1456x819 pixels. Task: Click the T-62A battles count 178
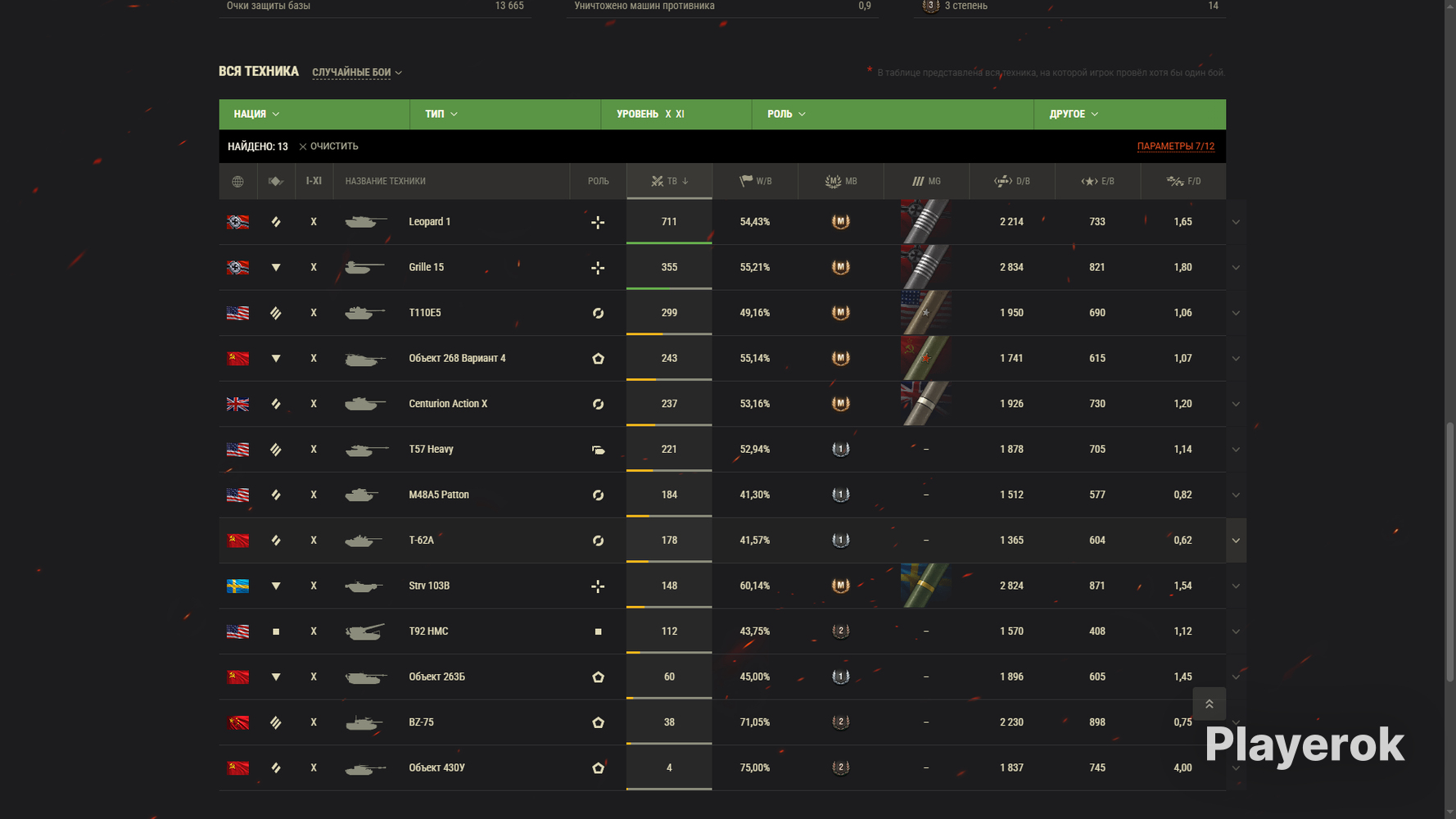pos(669,541)
